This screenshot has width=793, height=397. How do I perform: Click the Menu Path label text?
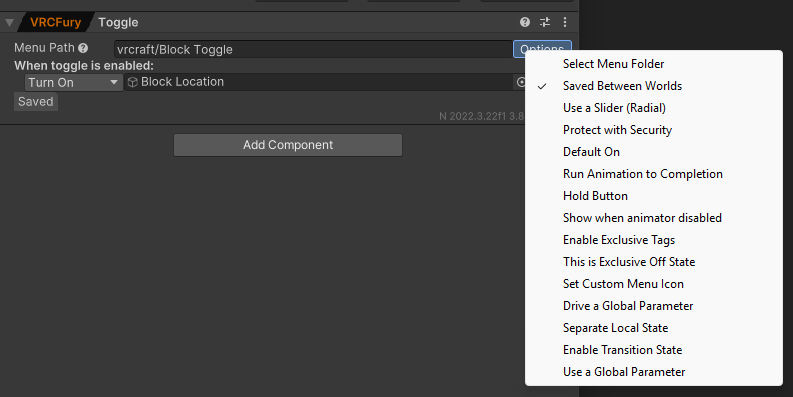pyautogui.click(x=45, y=48)
